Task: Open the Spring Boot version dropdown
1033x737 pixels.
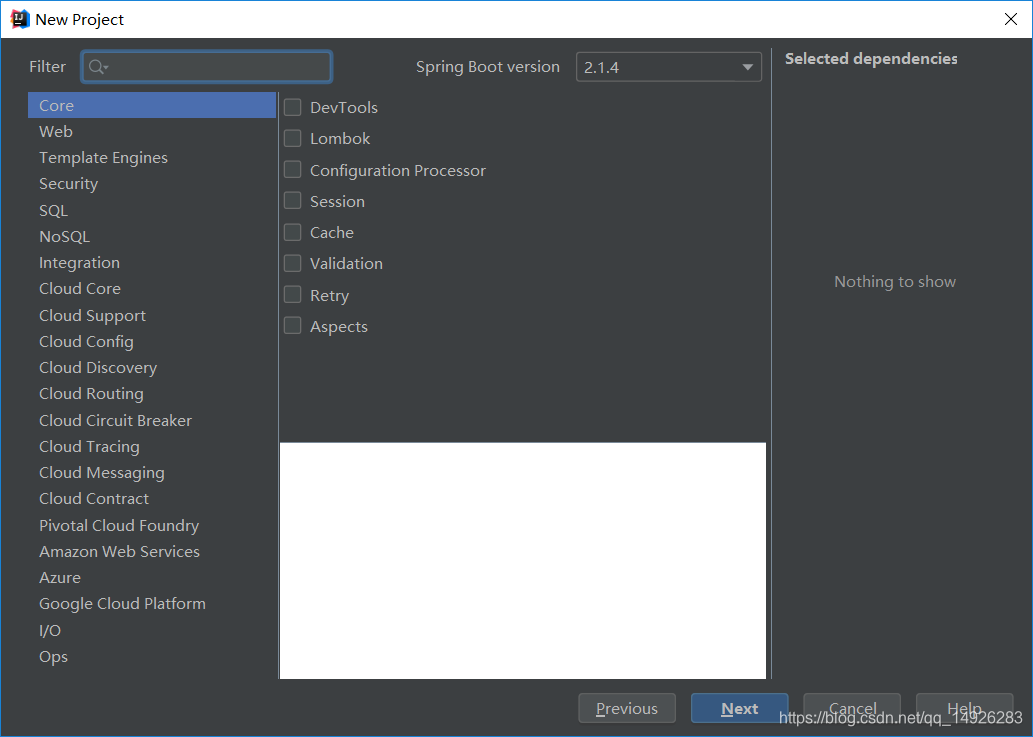Action: 669,67
